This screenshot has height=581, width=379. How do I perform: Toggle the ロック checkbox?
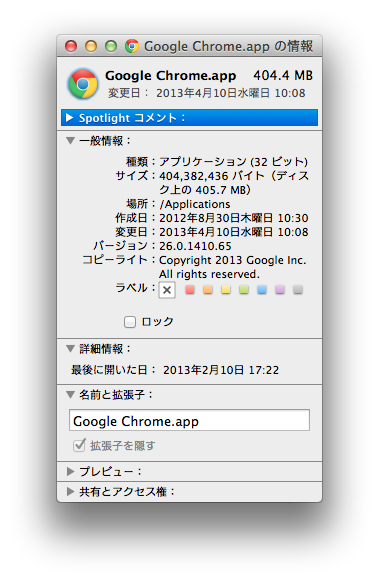pyautogui.click(x=130, y=322)
